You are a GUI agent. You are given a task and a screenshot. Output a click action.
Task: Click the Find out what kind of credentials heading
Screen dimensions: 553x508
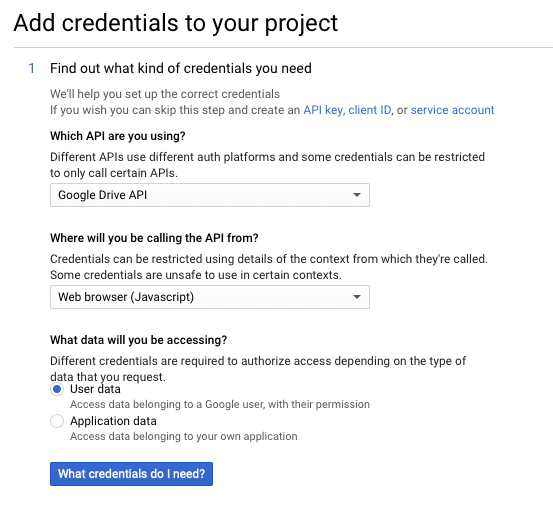181,68
